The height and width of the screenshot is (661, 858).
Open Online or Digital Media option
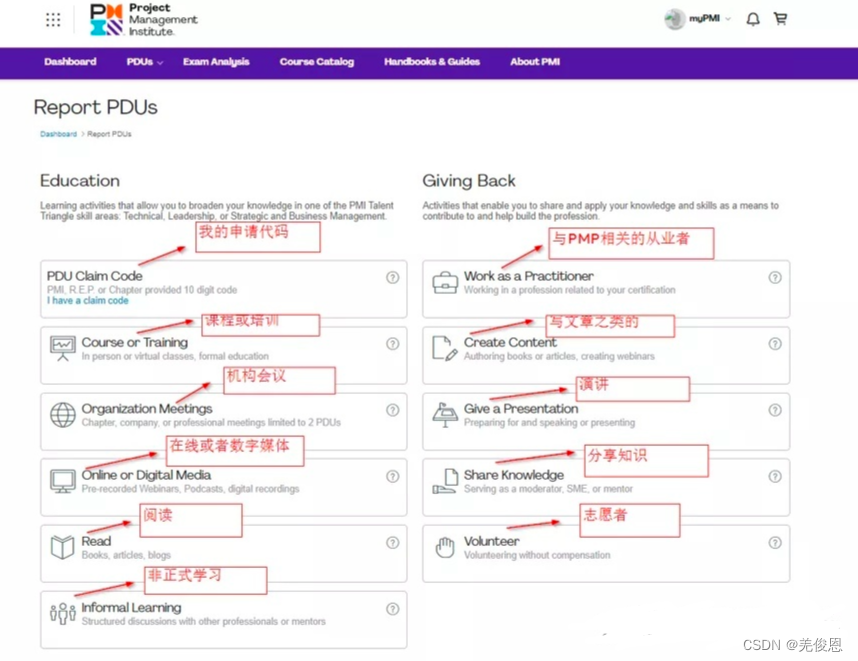[x=223, y=488]
